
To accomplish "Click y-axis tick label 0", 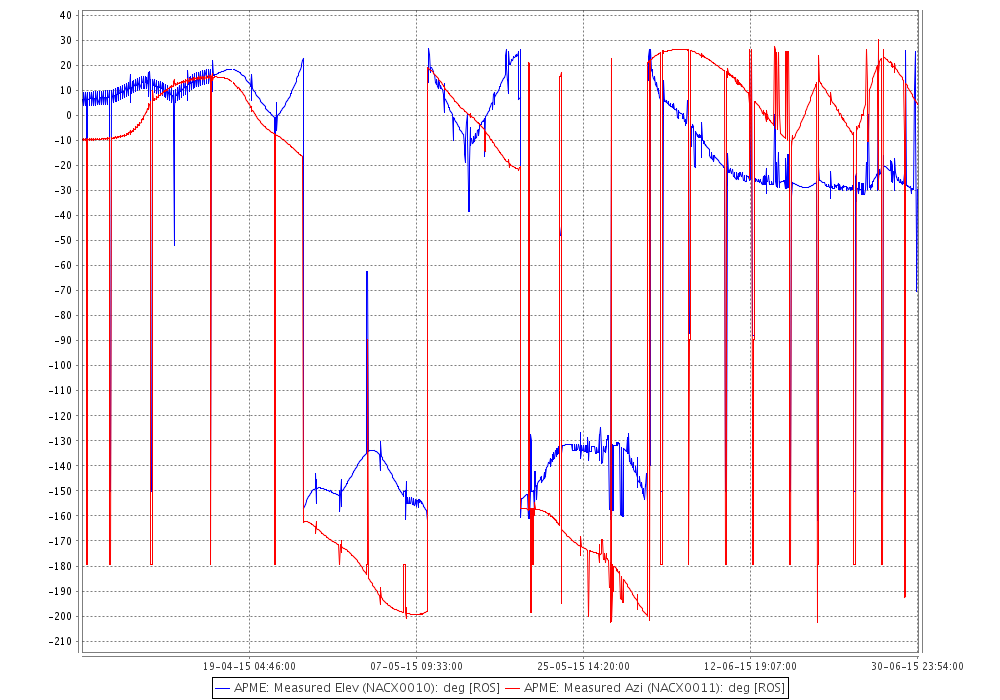I will (x=69, y=115).
